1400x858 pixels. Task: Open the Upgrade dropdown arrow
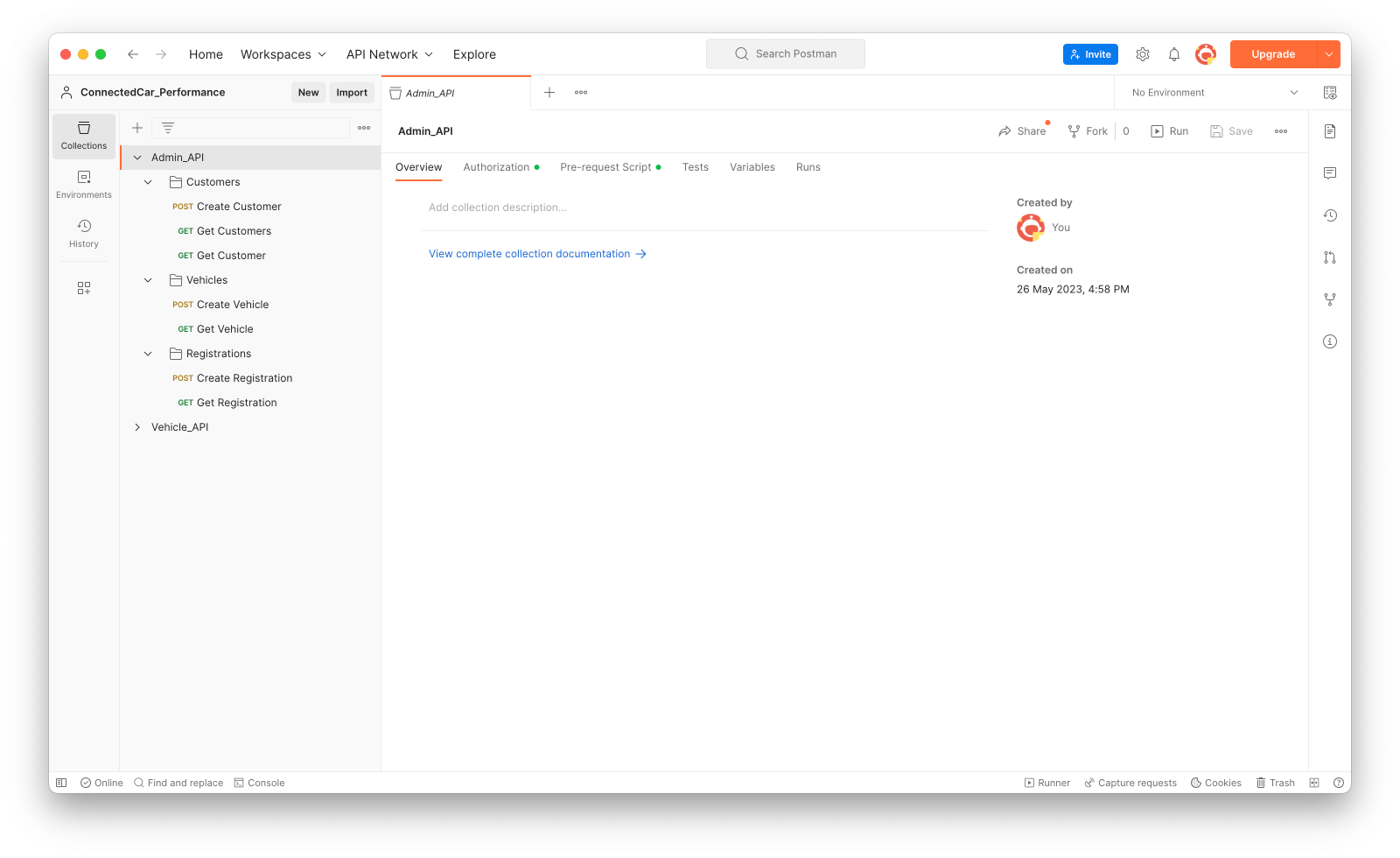click(x=1329, y=54)
